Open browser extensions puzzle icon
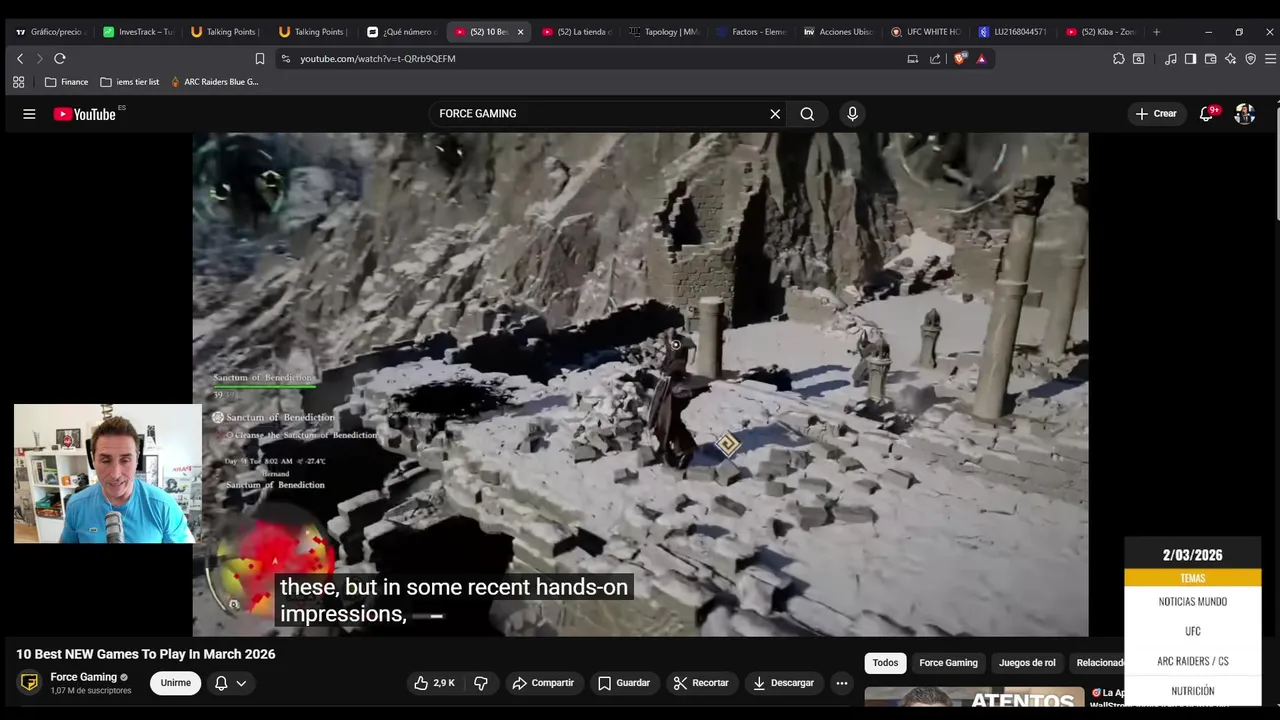The height and width of the screenshot is (720, 1280). pos(1118,59)
